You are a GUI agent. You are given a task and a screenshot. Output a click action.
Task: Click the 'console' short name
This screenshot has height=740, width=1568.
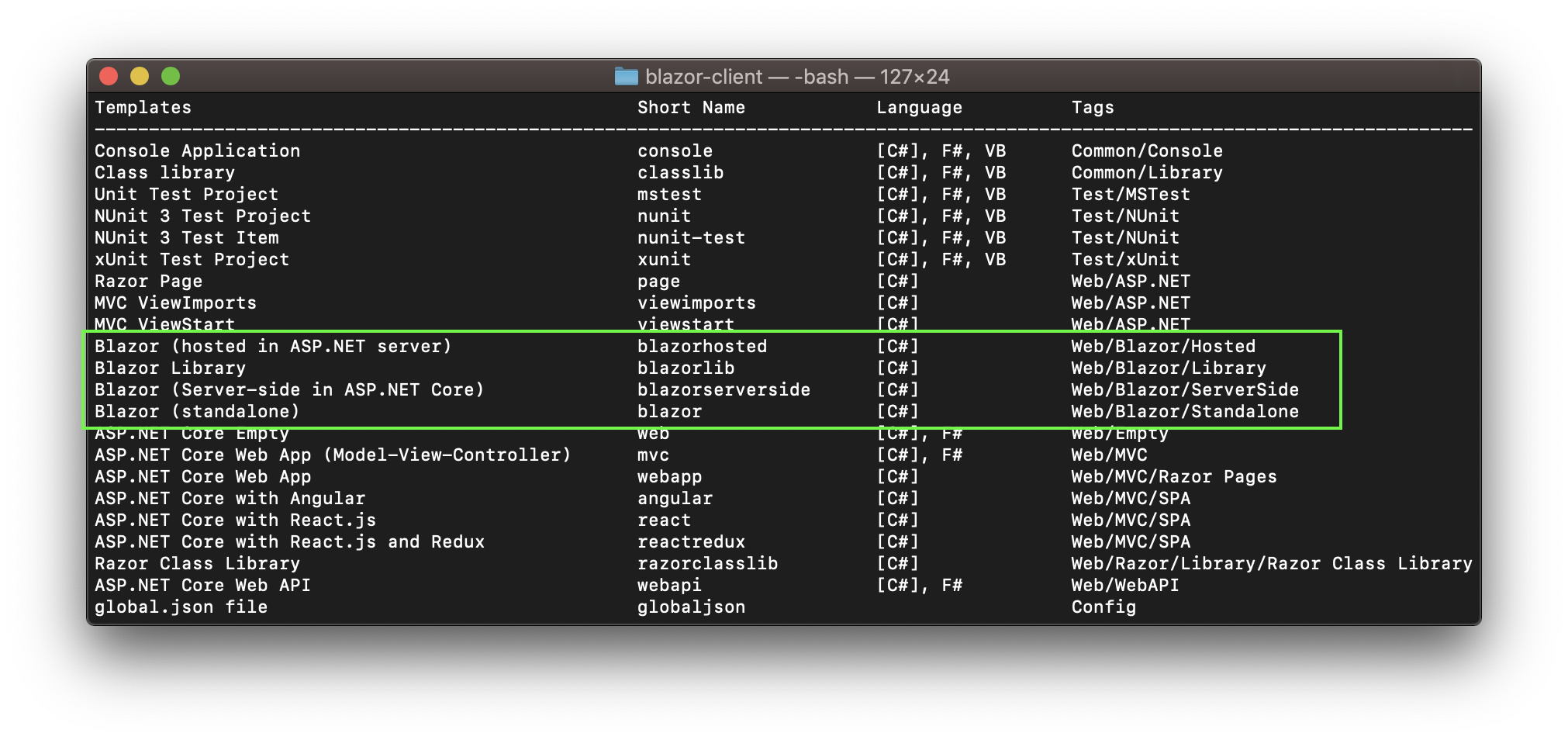point(675,151)
